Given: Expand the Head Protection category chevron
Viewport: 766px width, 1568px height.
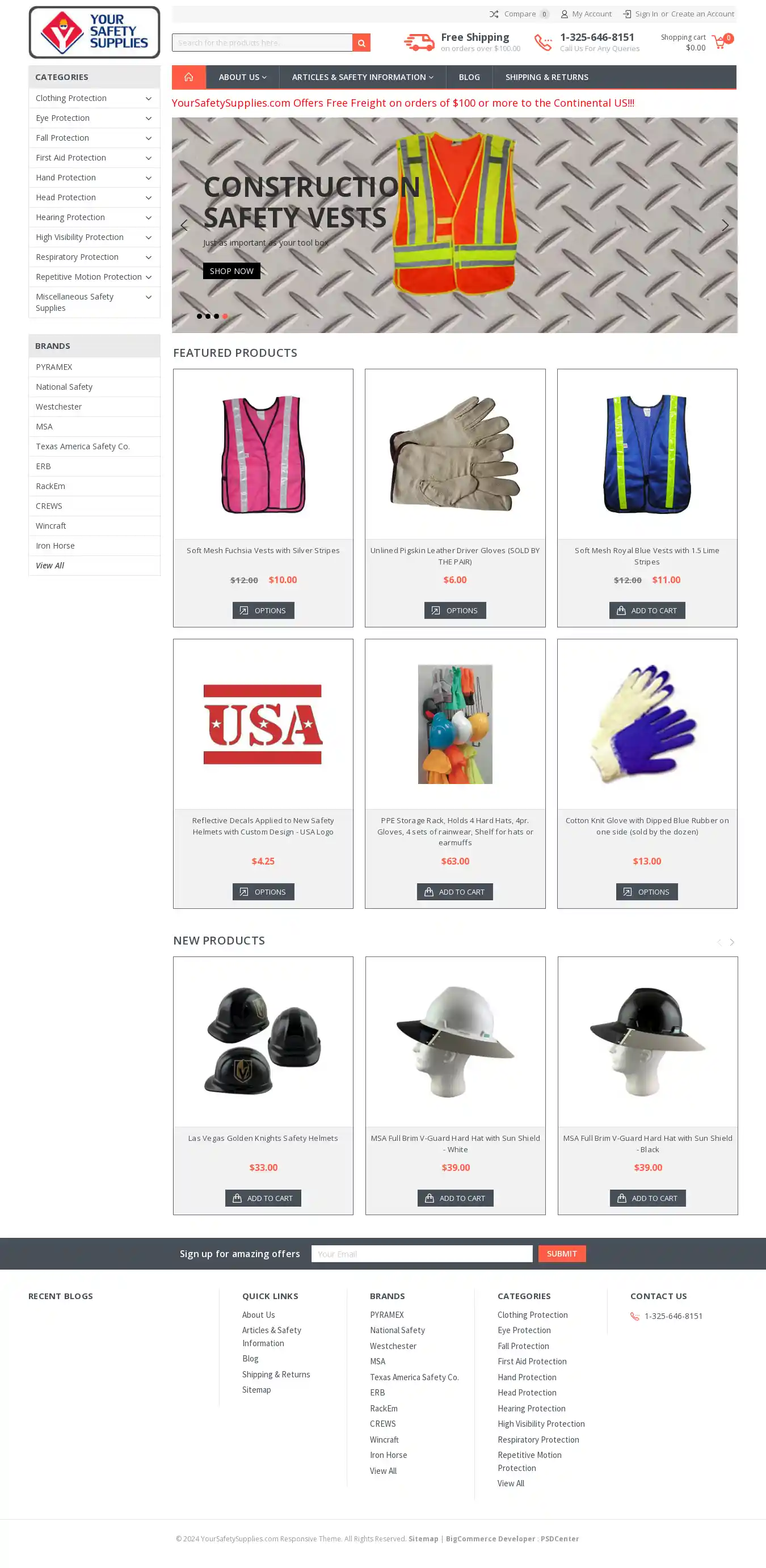Looking at the screenshot, I should pyautogui.click(x=148, y=198).
